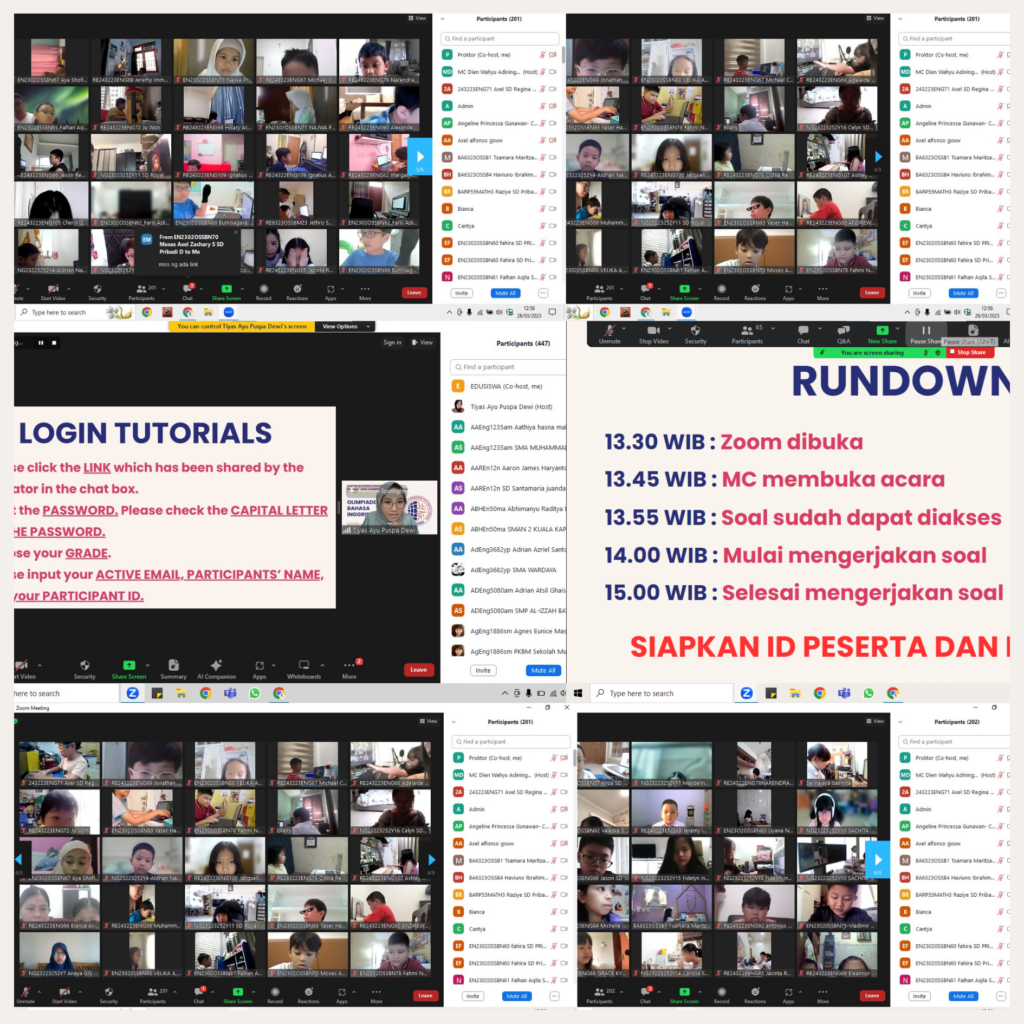The height and width of the screenshot is (1024, 1024).
Task: Expand caret beside Share Screen in Login Tutorials window
Action: (148, 665)
